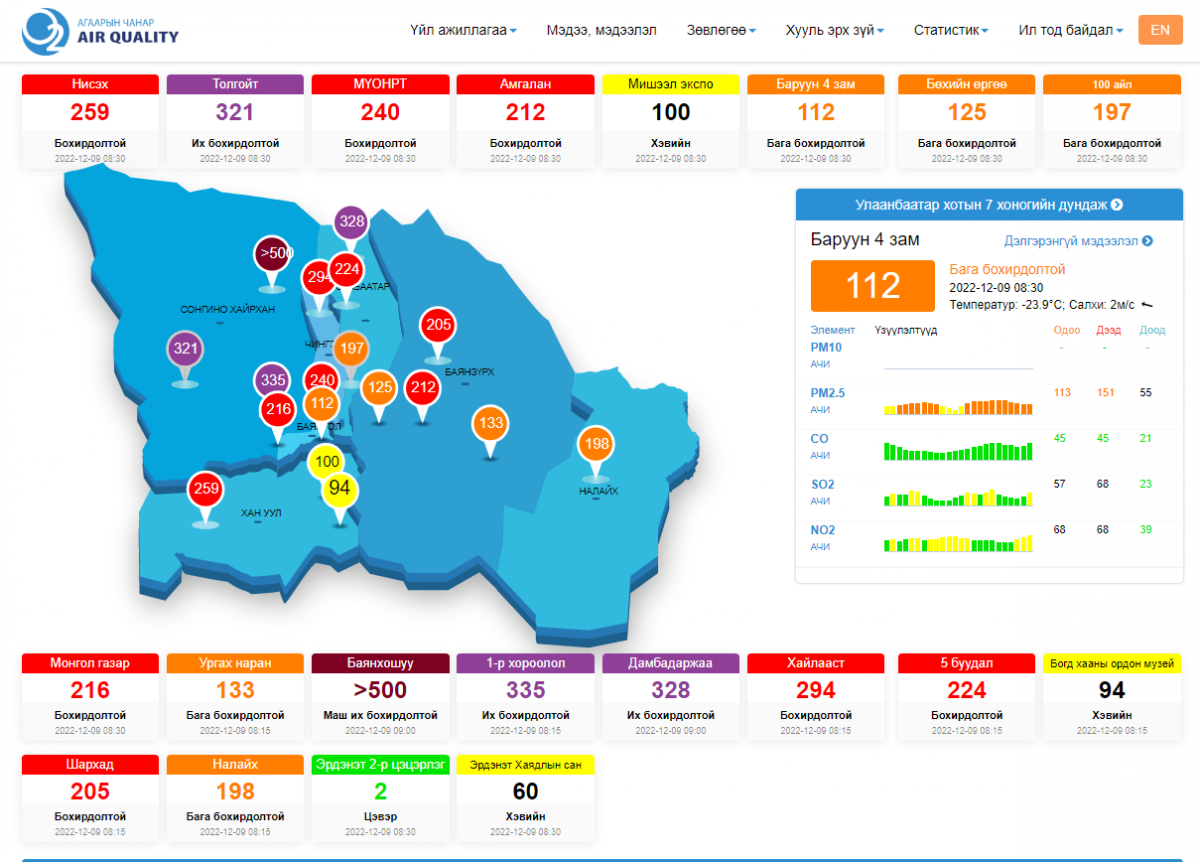Click the PM2.5 element label
Screen dimensions: 1200x862
point(827,393)
